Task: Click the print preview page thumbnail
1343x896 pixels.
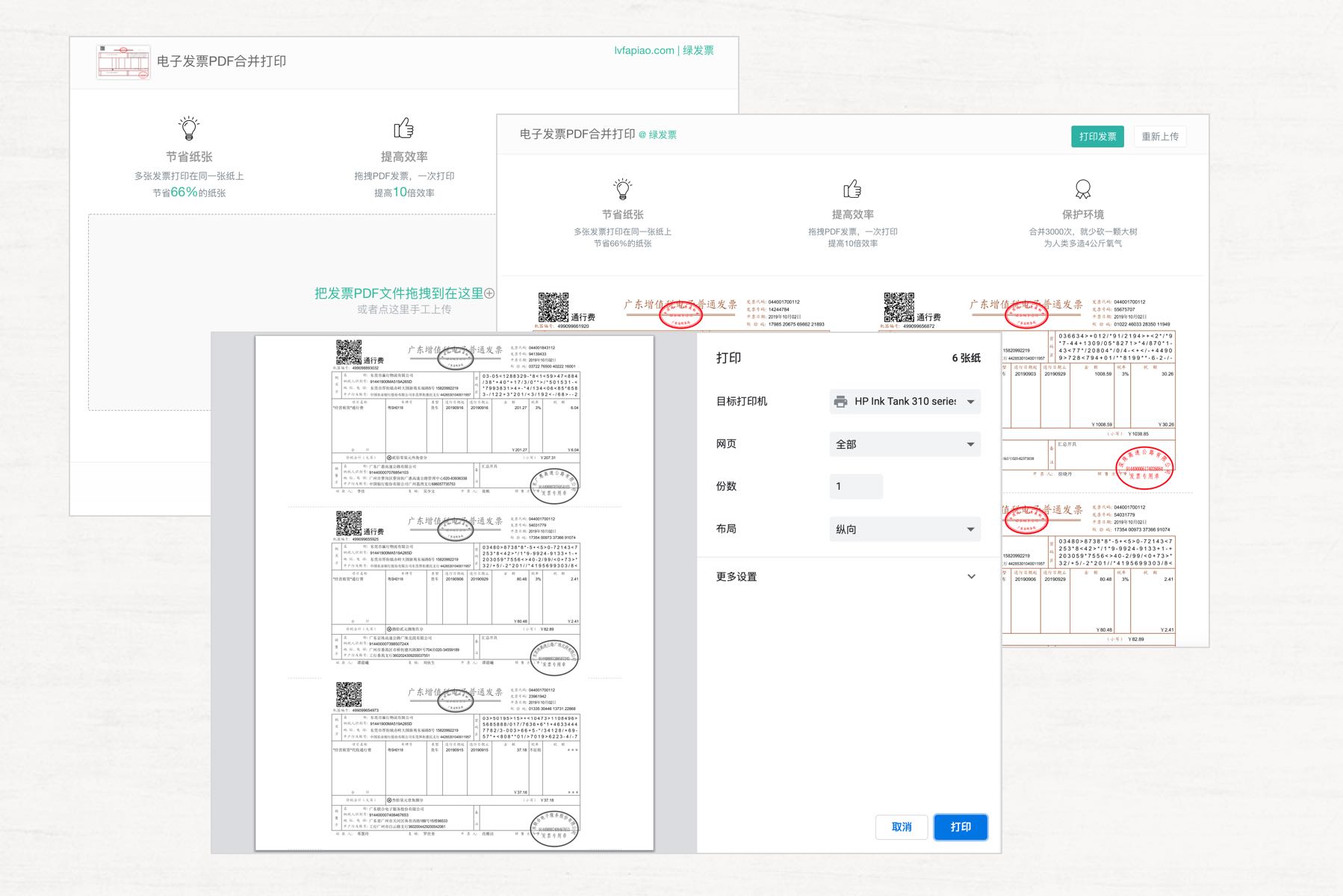Action: point(454,592)
